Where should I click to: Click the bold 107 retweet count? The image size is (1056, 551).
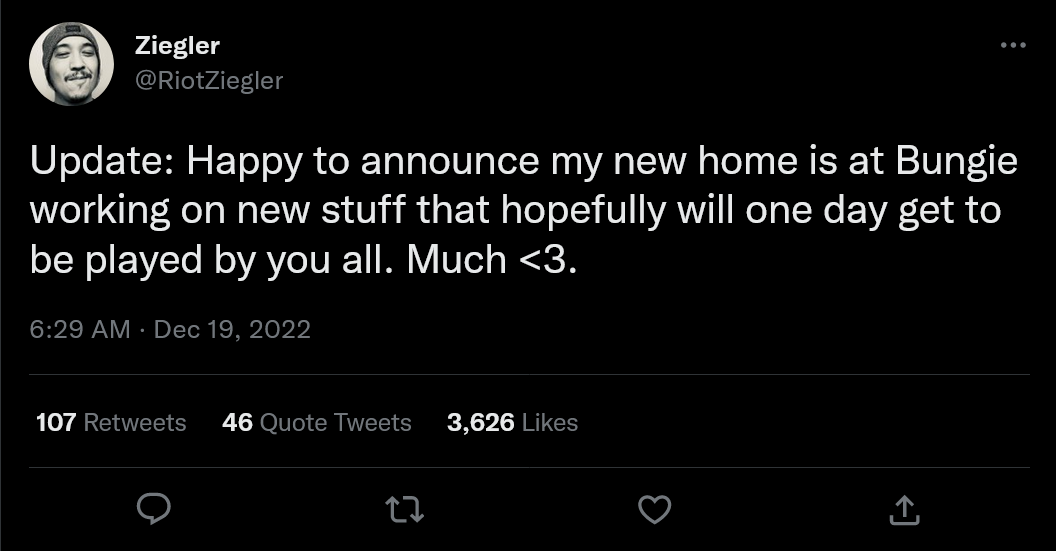pyautogui.click(x=56, y=422)
